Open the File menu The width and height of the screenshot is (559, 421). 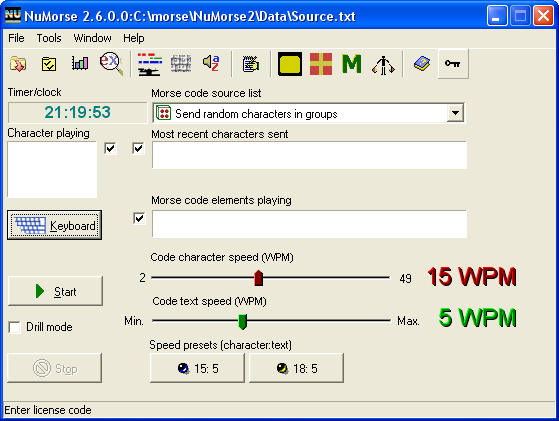tap(16, 38)
